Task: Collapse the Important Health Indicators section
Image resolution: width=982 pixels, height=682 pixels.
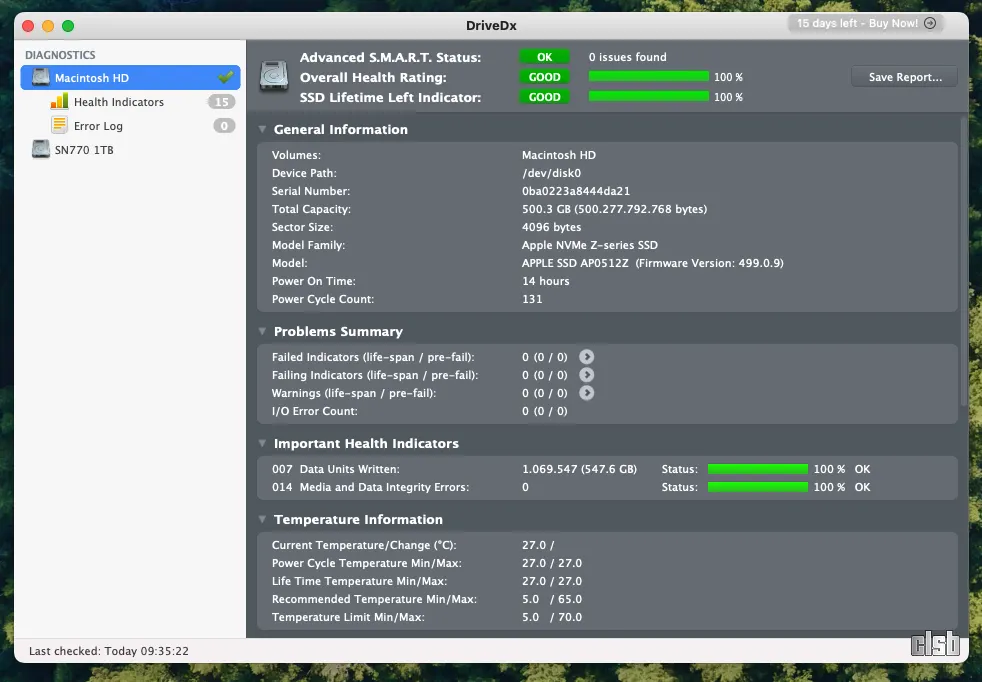Action: 262,444
